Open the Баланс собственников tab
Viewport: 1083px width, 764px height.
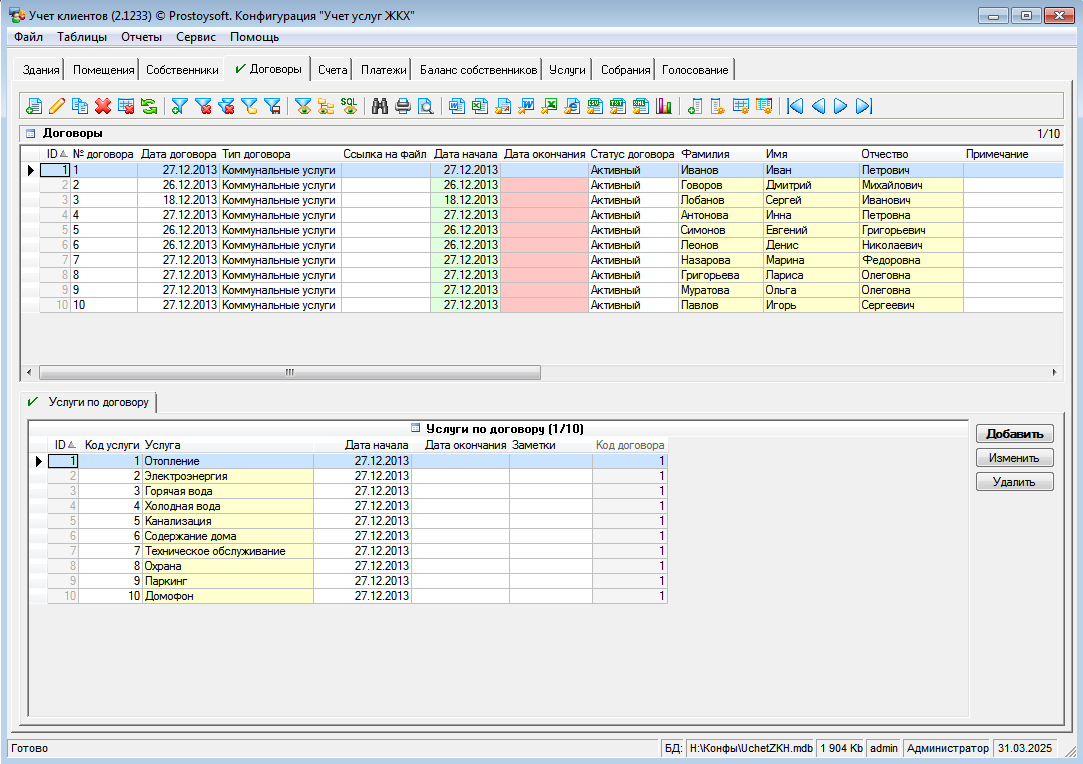[478, 70]
